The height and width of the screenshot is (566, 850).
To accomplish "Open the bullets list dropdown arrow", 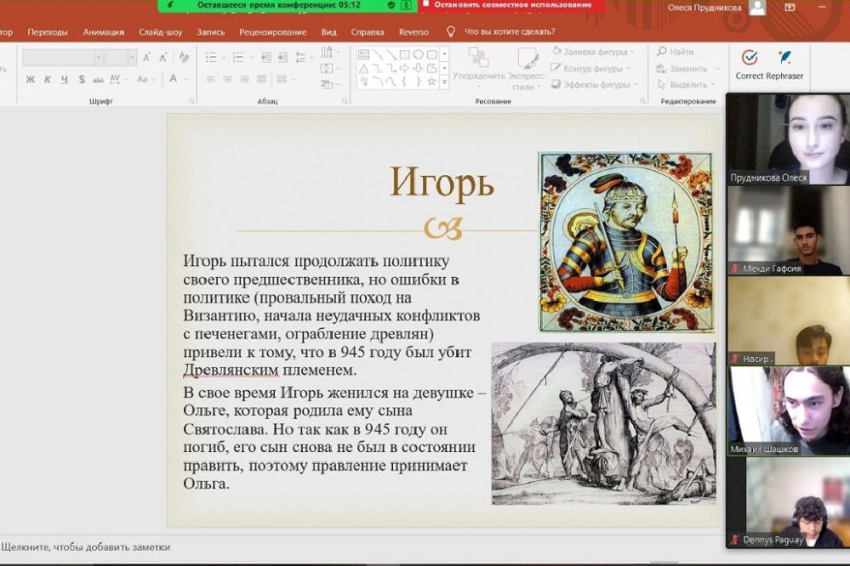I will 223,57.
